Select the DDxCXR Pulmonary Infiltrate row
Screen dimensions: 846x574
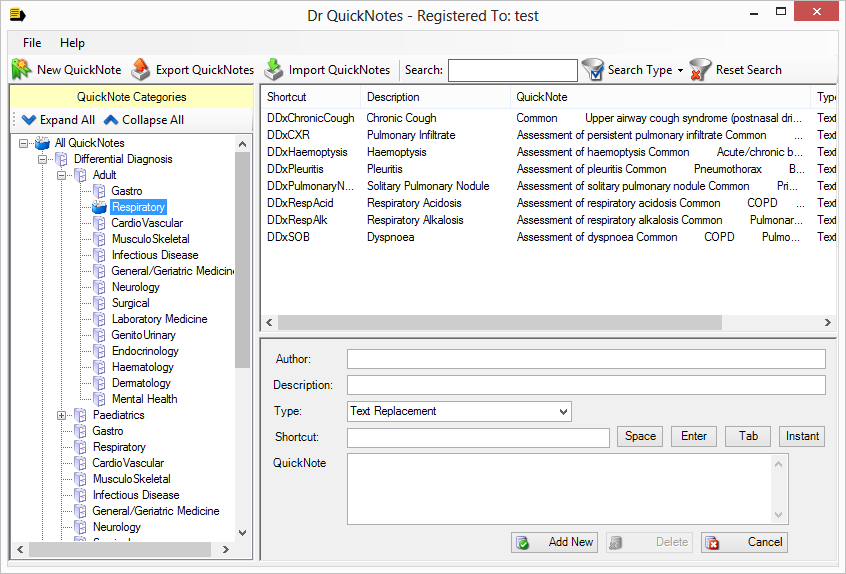tap(549, 135)
